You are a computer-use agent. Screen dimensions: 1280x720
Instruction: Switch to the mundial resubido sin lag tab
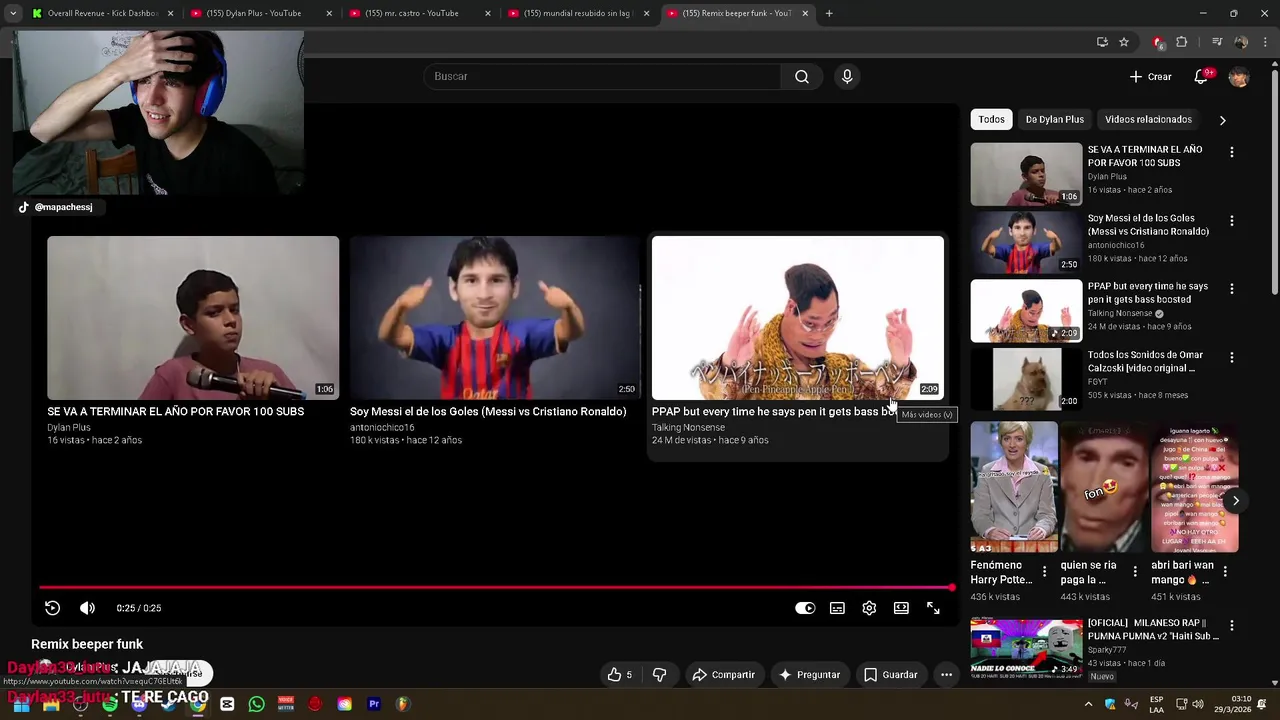click(x=578, y=13)
